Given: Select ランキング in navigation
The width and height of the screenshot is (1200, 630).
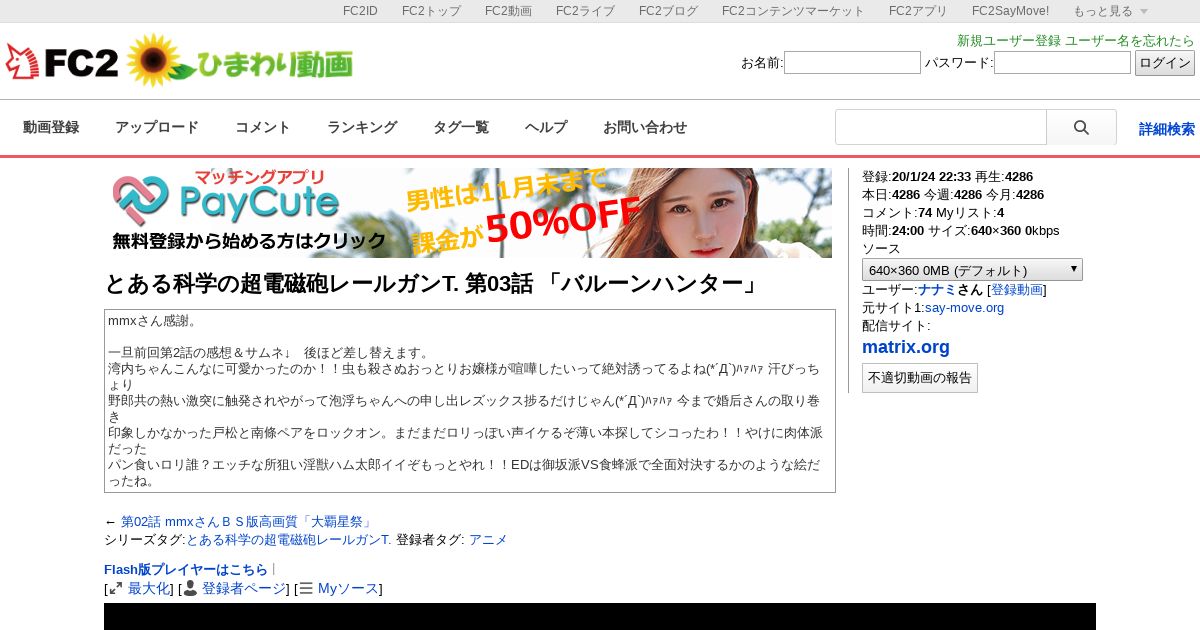Looking at the screenshot, I should pos(362,127).
